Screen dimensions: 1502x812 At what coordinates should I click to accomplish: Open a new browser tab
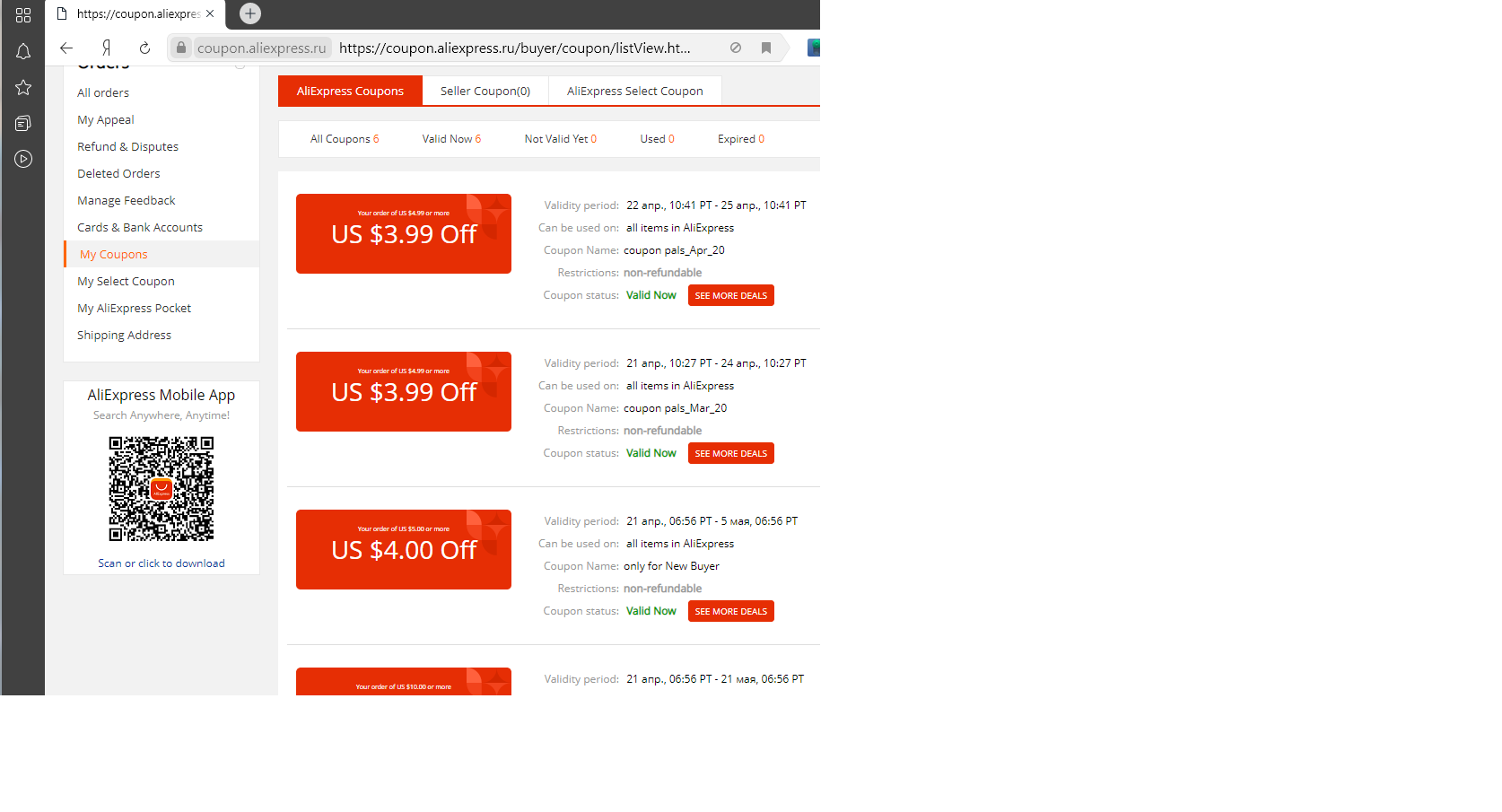point(250,13)
